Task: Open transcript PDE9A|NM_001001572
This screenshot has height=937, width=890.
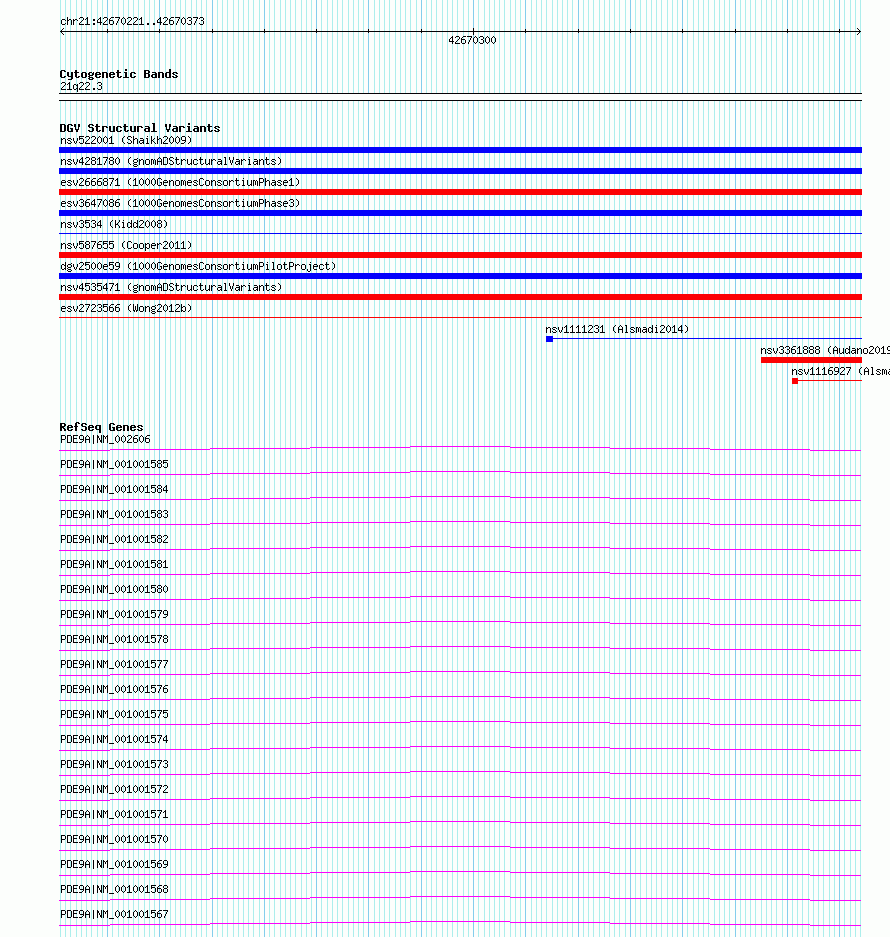Action: (114, 789)
